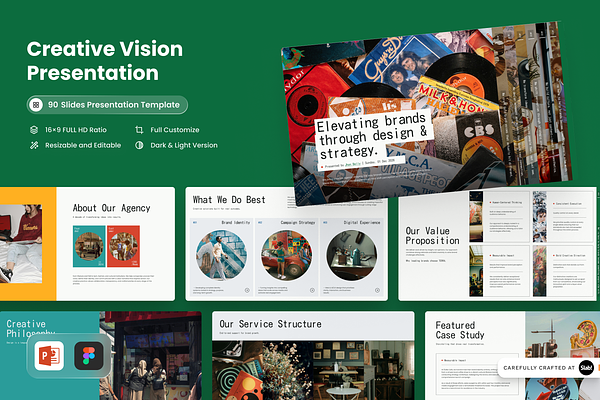Open the Creative Philosophy slide
The image size is (600, 400).
click(101, 356)
